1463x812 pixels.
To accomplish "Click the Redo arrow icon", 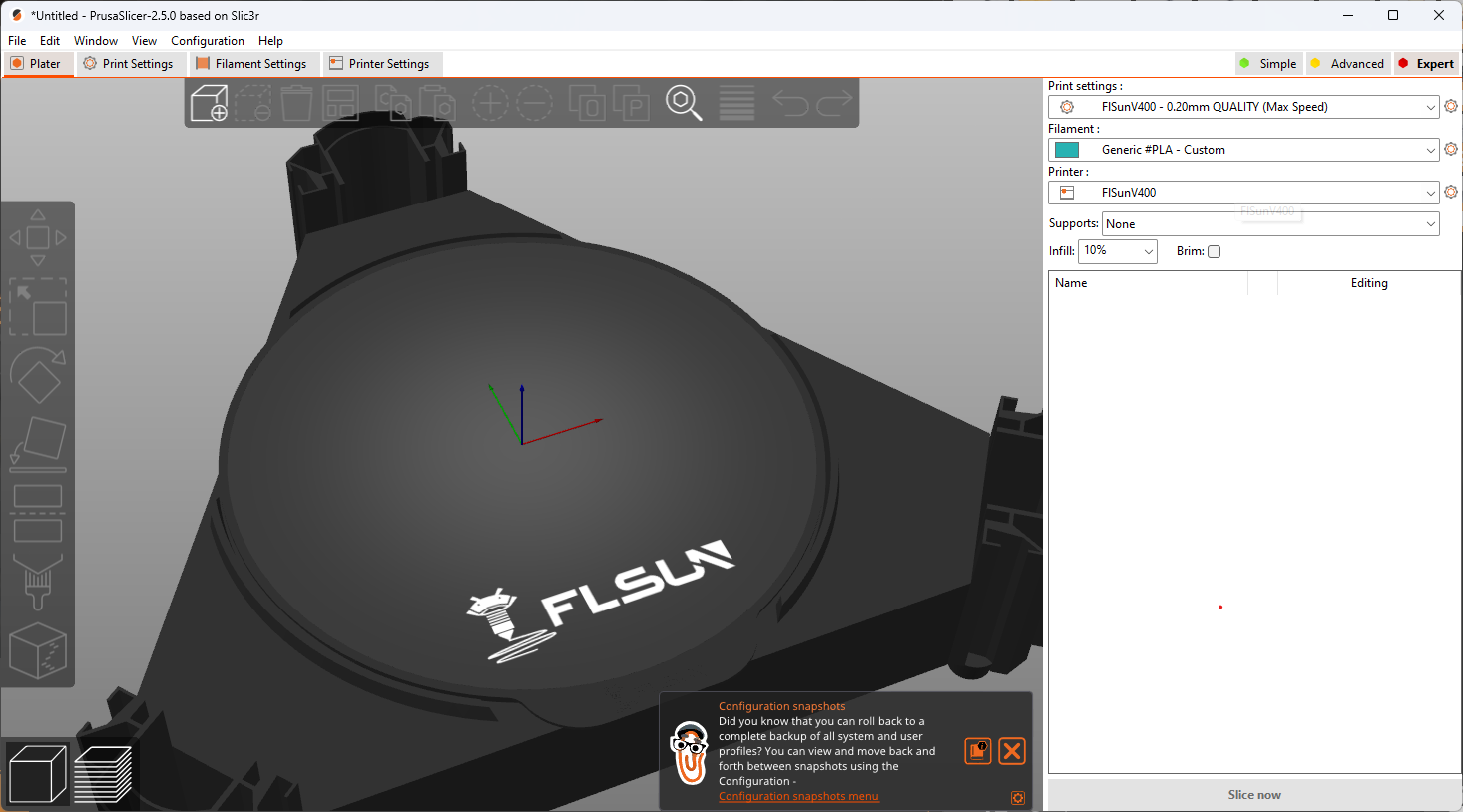I will click(835, 103).
